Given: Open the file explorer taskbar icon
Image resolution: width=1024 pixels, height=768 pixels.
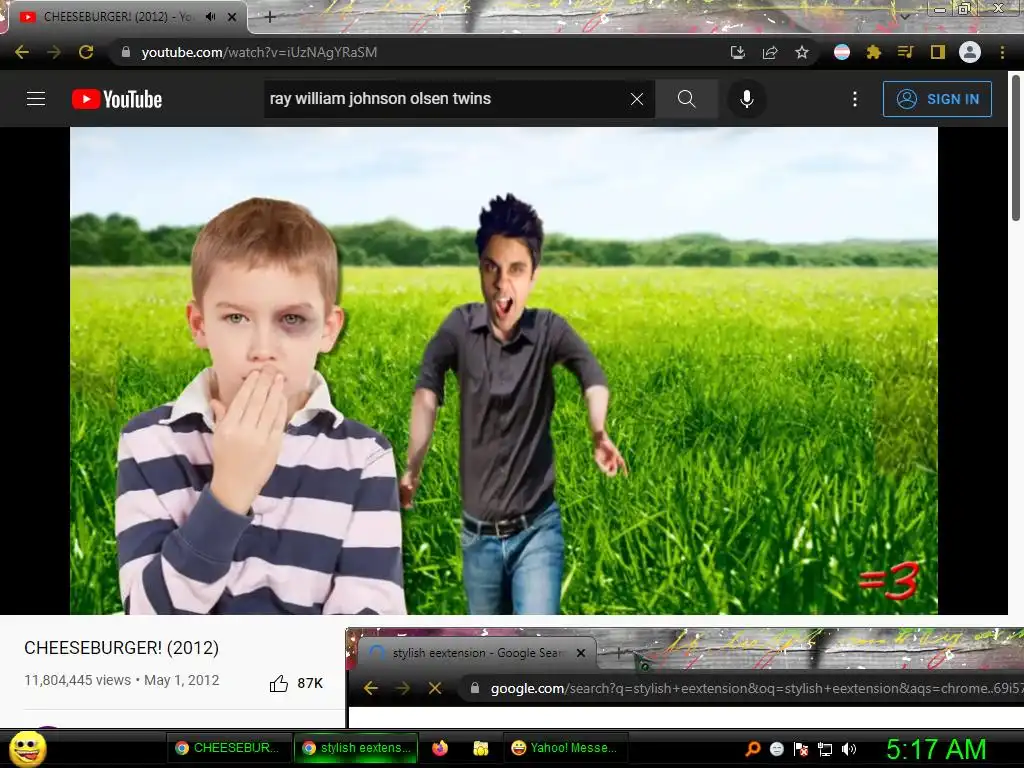Looking at the screenshot, I should 481,748.
